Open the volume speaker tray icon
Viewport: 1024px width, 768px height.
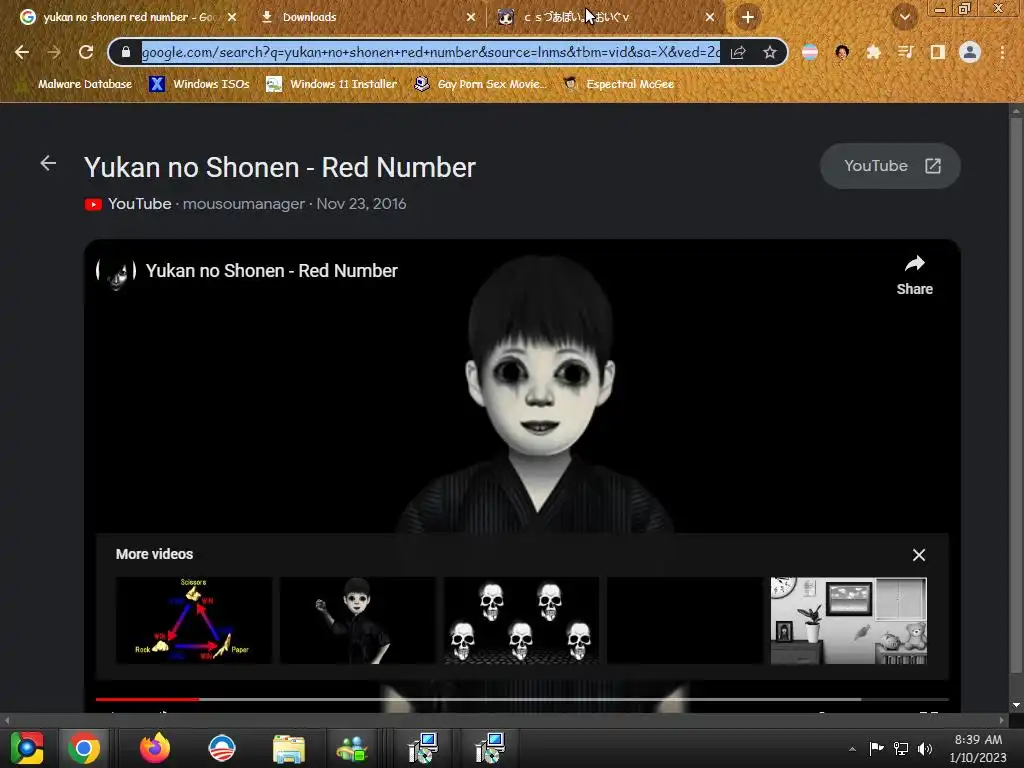pos(925,748)
